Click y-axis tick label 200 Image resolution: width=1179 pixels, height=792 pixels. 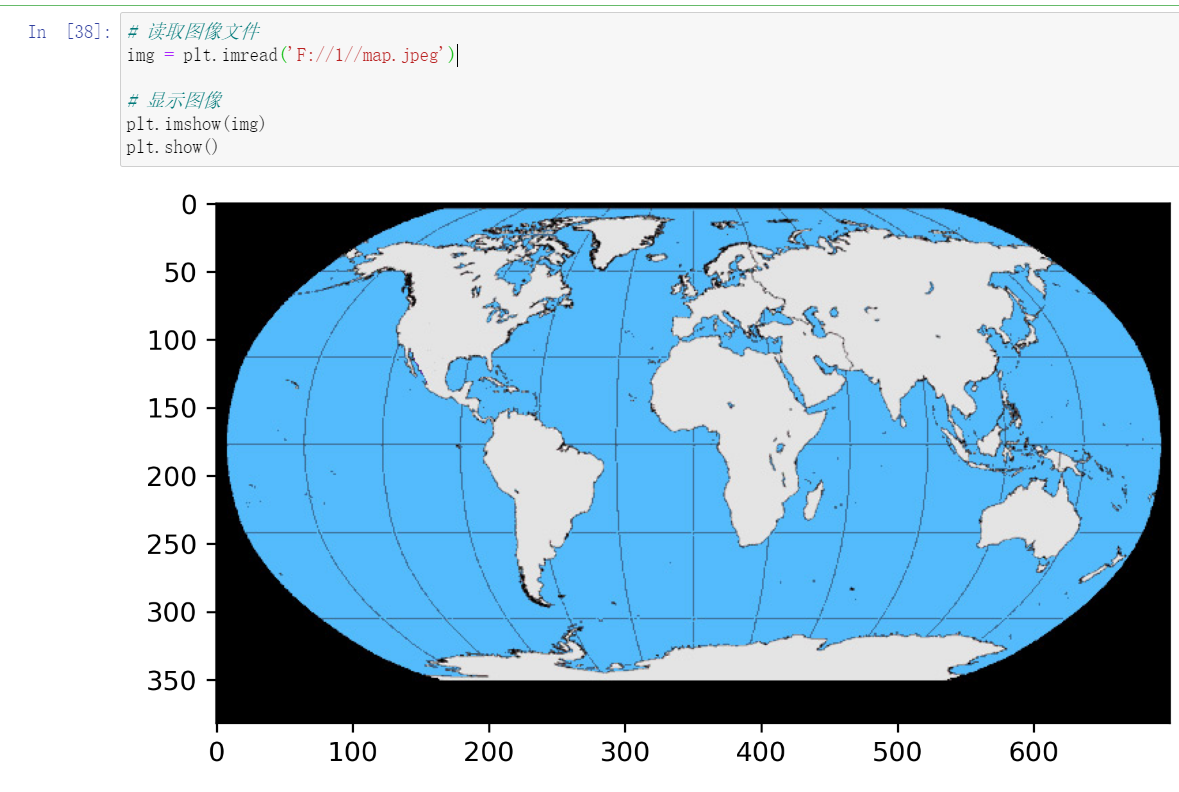click(x=171, y=477)
